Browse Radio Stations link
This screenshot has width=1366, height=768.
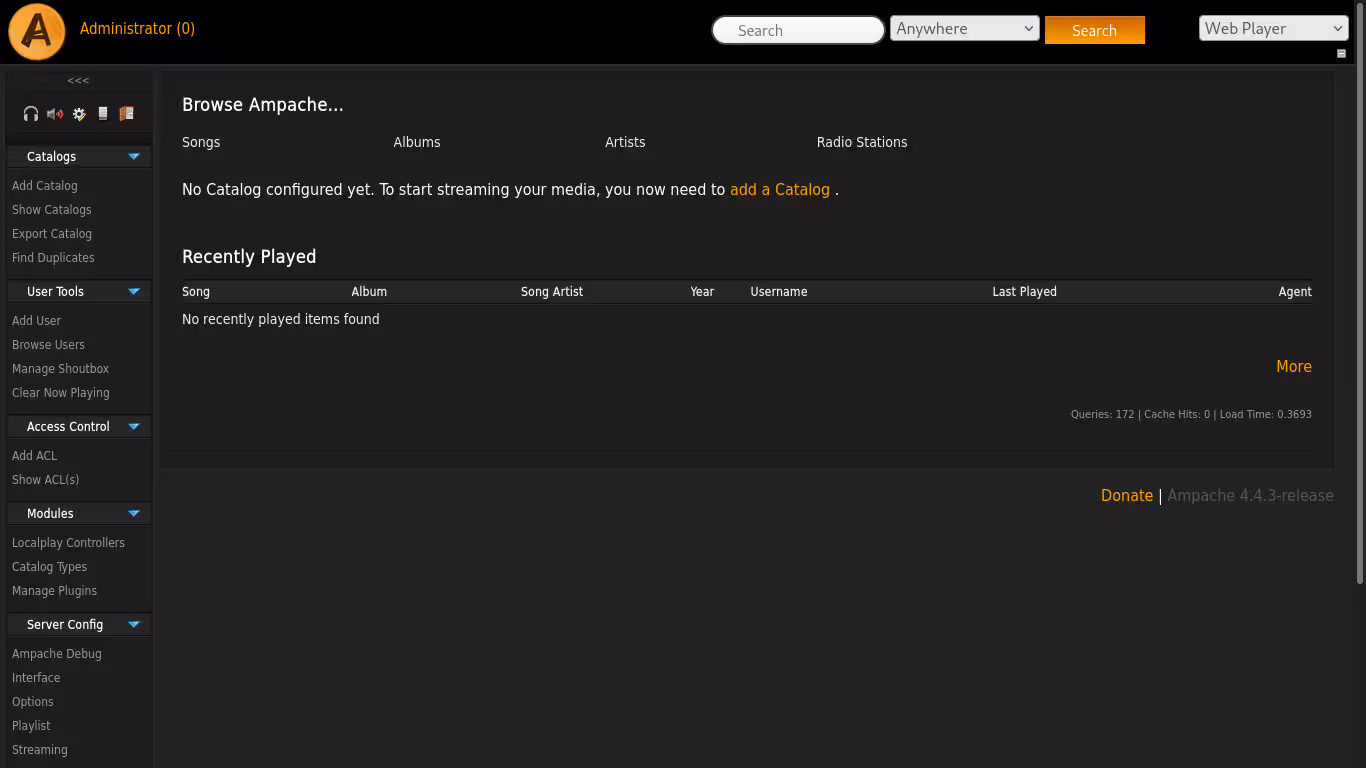[862, 142]
